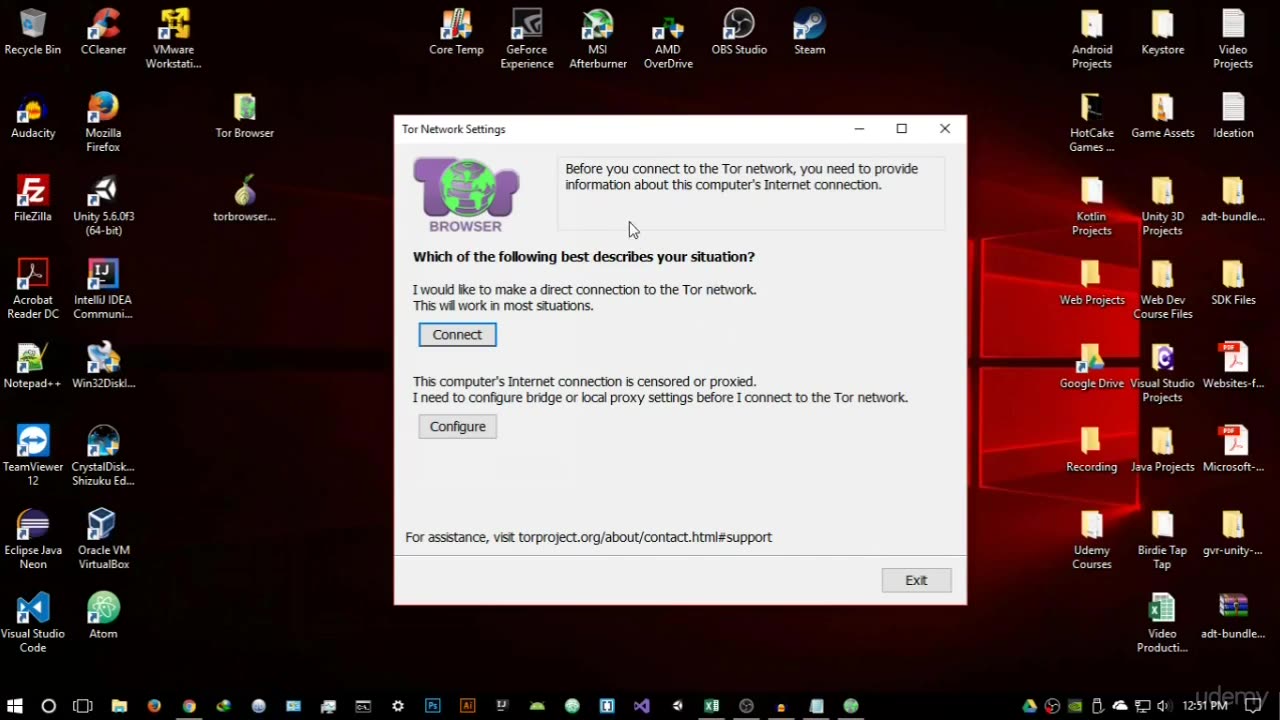Select the Visual Studio Projects icon
The width and height of the screenshot is (1280, 720).
click(1162, 372)
